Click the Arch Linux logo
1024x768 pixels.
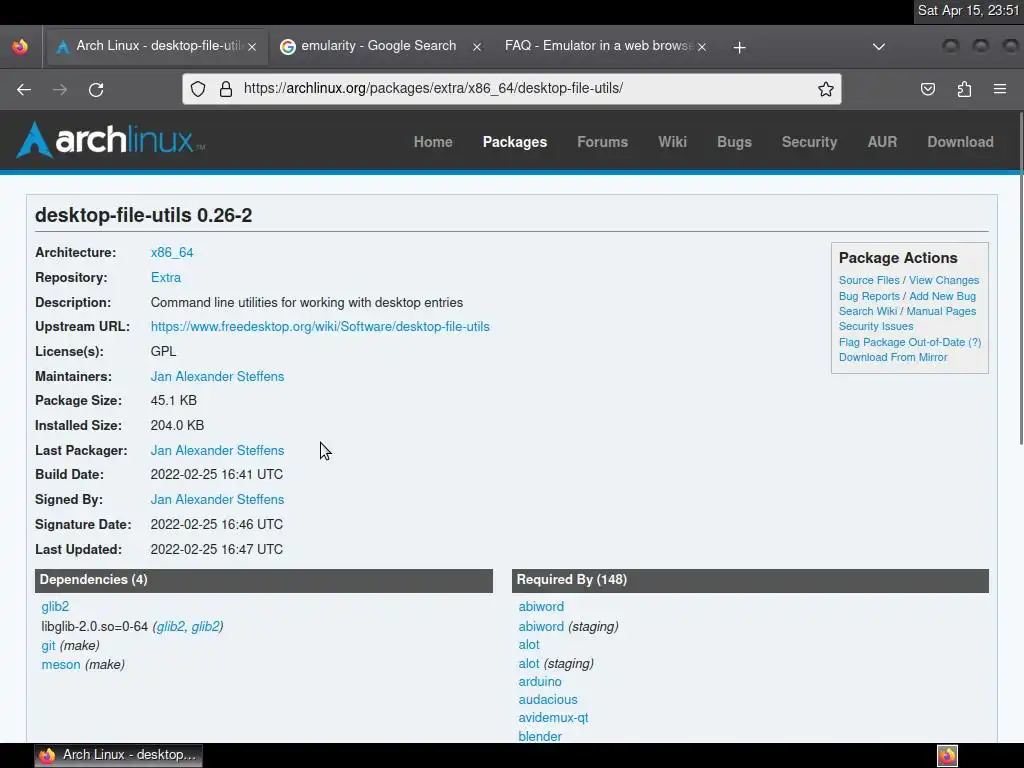coord(110,140)
